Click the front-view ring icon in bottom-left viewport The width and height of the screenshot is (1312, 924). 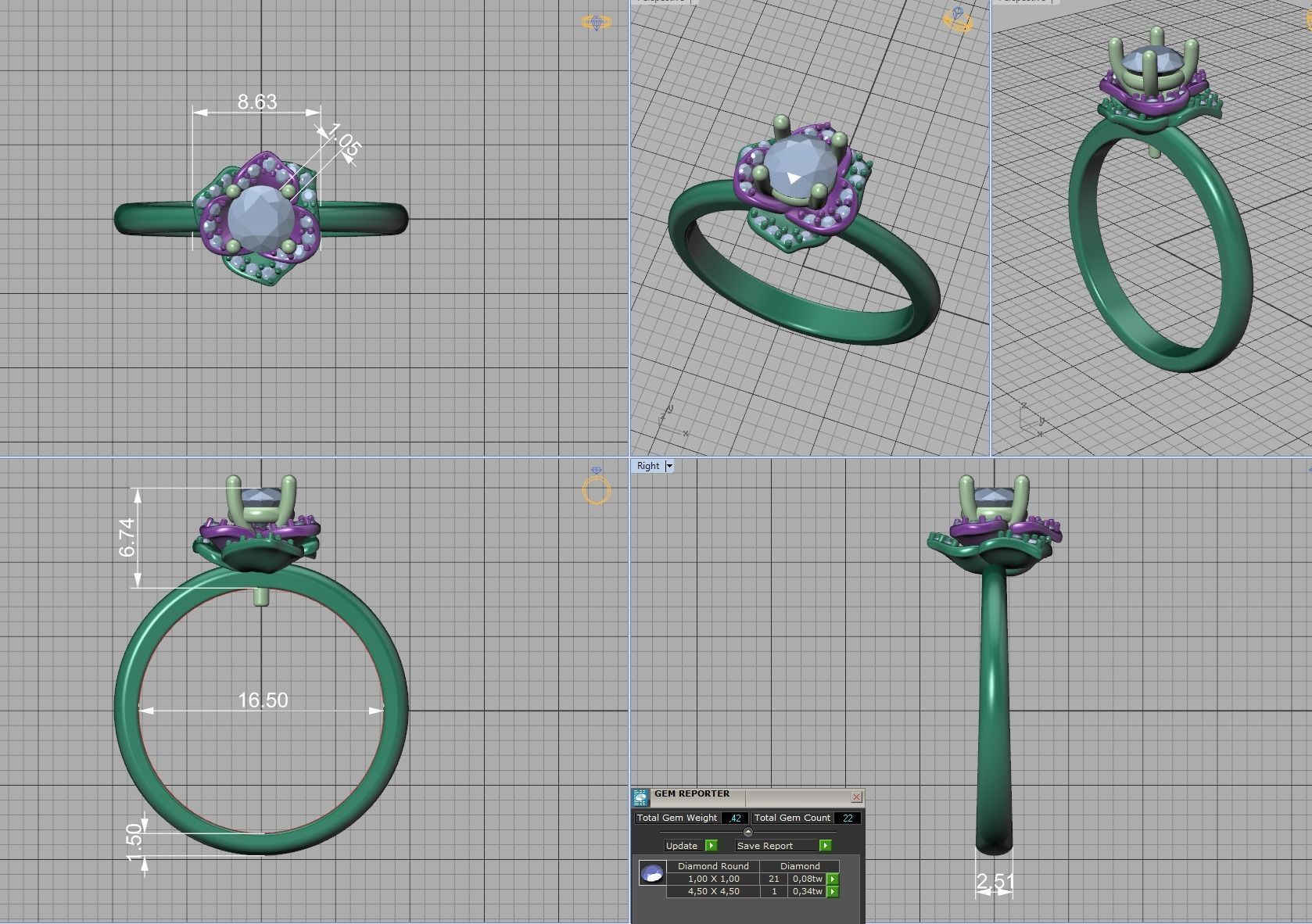[597, 486]
